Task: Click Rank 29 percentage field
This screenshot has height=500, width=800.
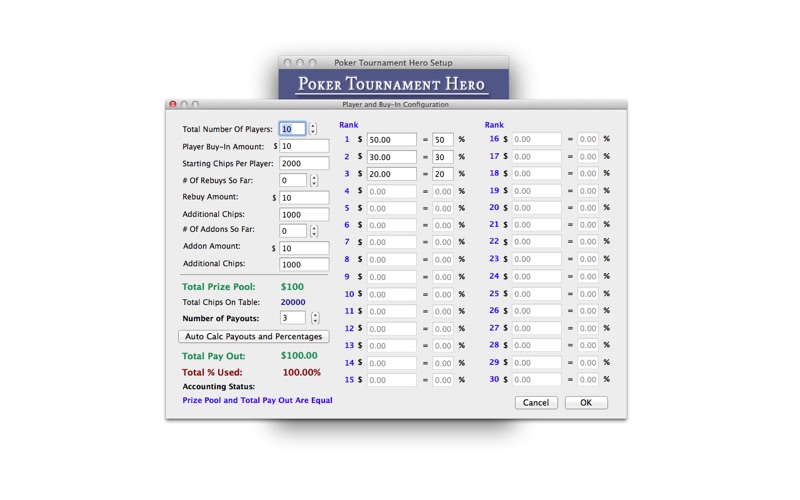Action: [x=588, y=362]
